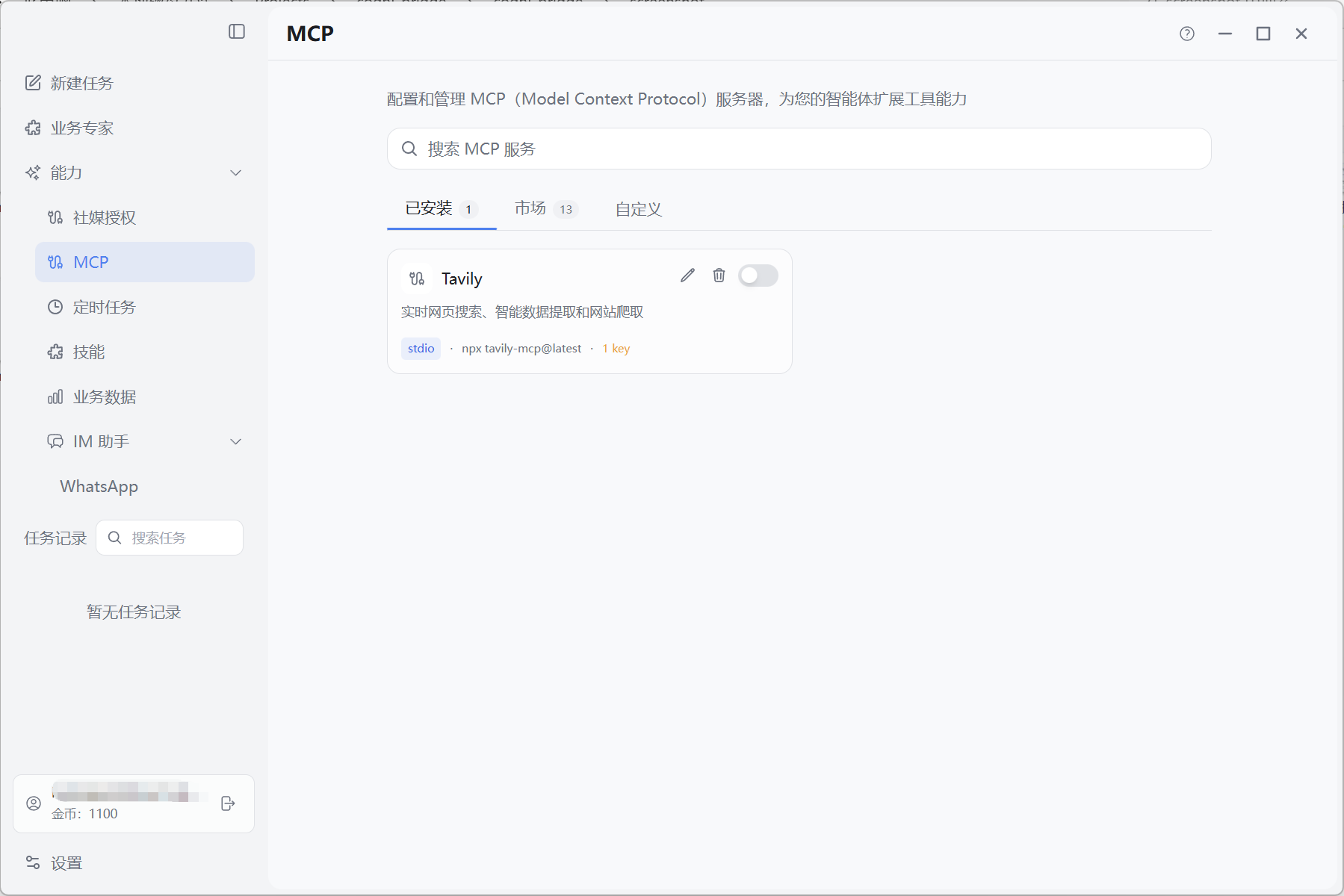Open 业务数据 page
The width and height of the screenshot is (1344, 896).
click(145, 396)
